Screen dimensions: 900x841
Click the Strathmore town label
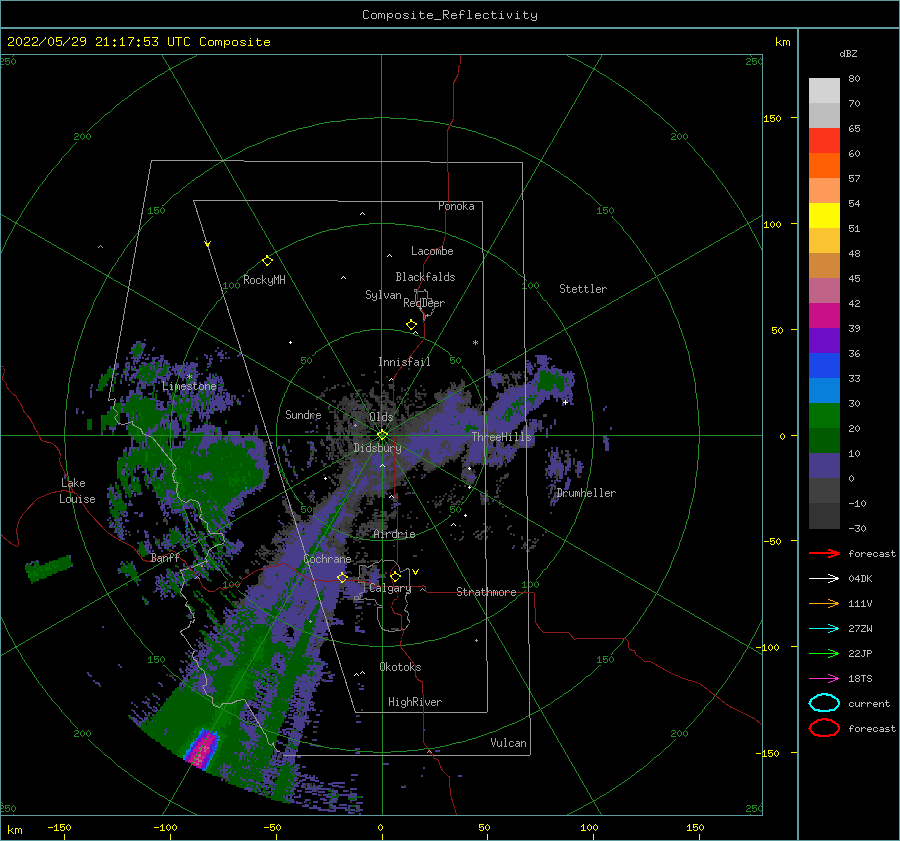click(486, 592)
